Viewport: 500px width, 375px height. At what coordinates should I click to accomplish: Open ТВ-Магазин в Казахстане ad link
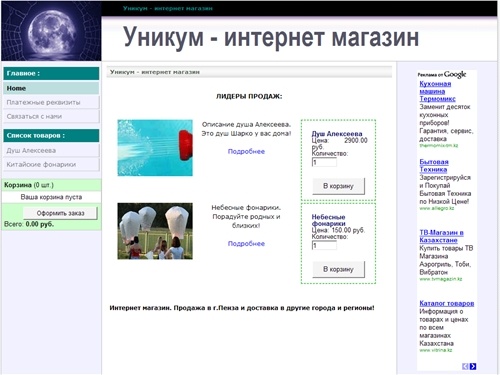(441, 236)
